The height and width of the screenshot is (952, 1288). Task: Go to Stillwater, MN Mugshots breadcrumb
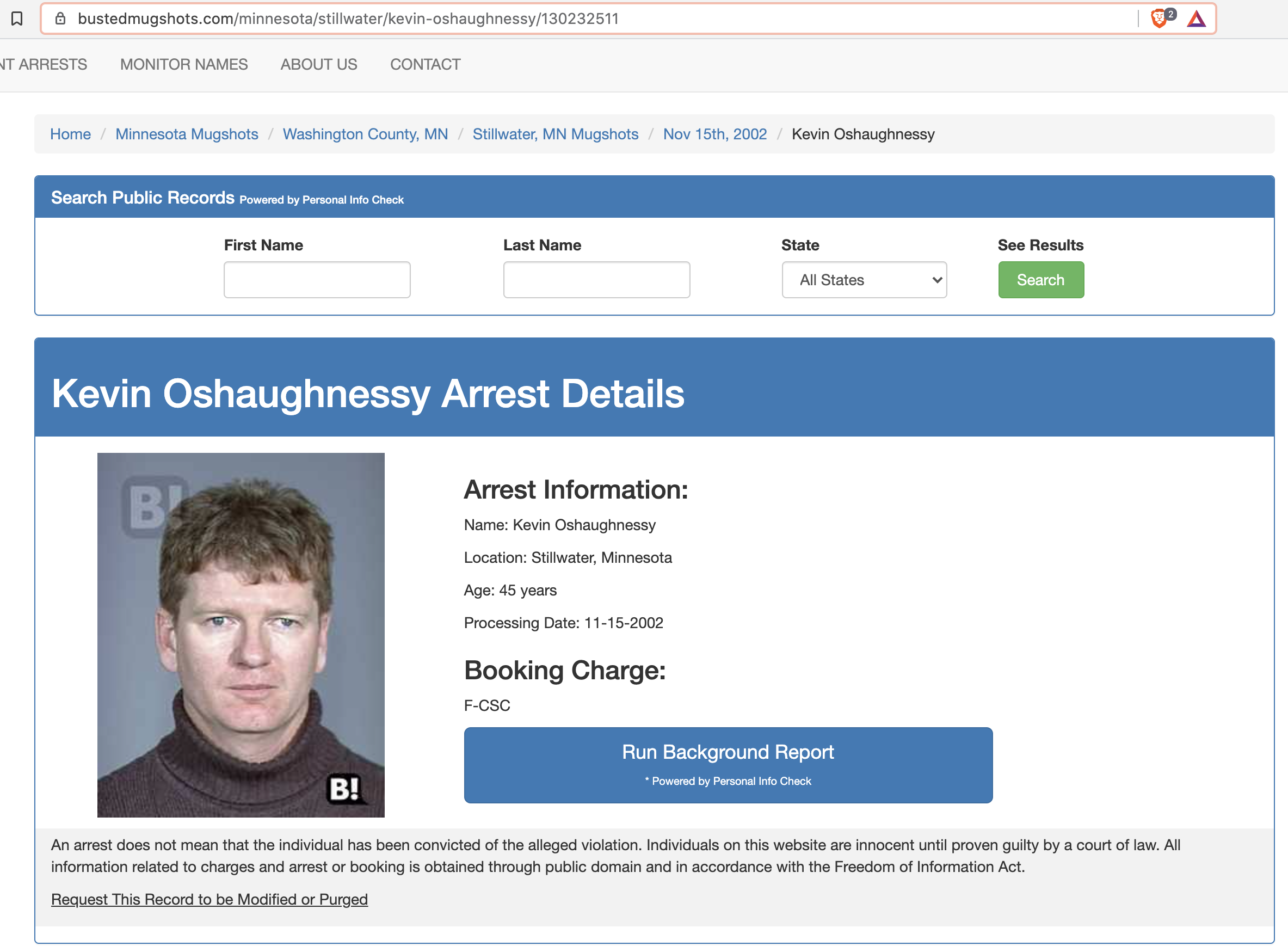(555, 134)
